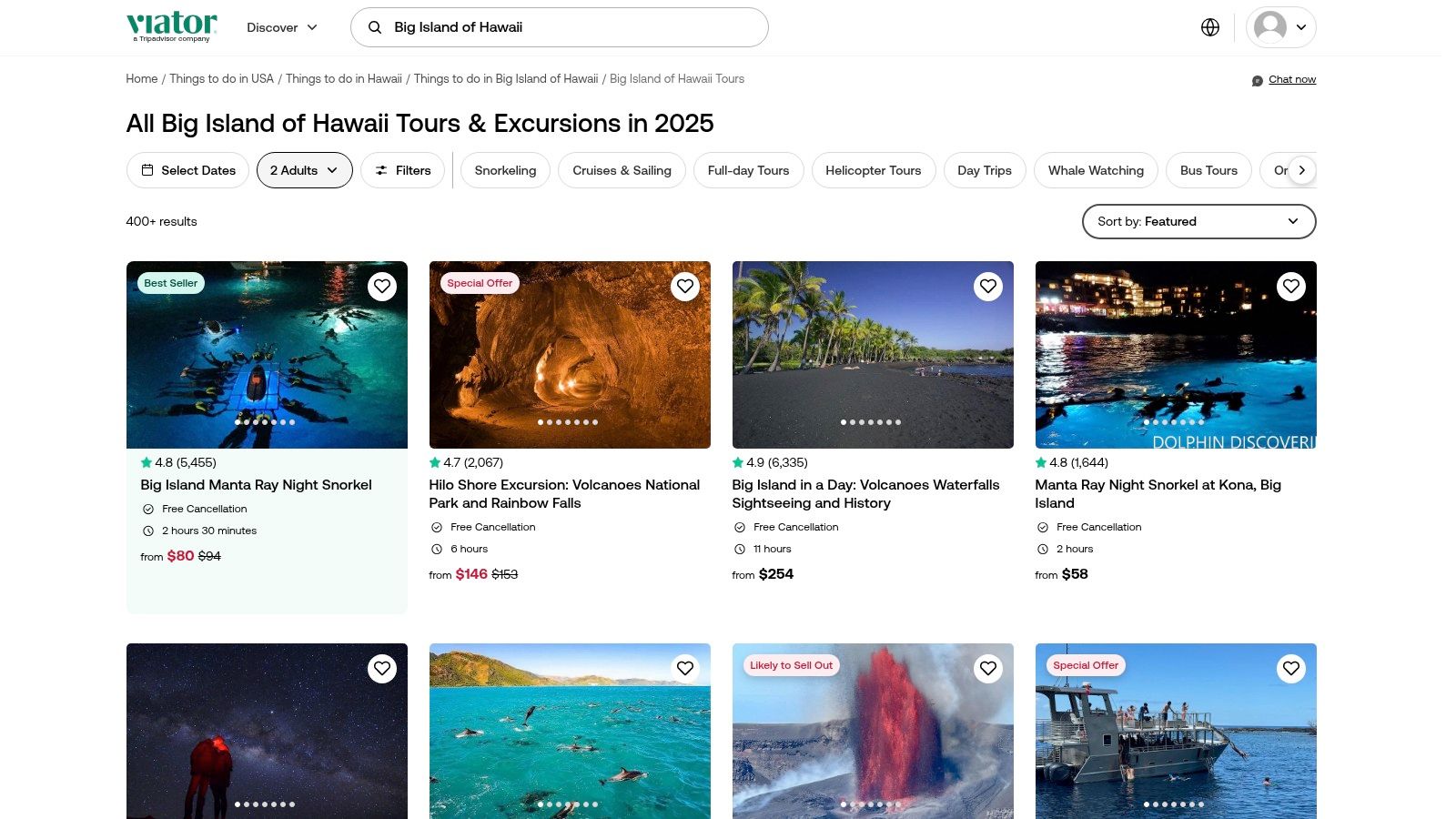Select the Helicopter Tours category chip
Screen dimensions: 1456x819
[873, 170]
